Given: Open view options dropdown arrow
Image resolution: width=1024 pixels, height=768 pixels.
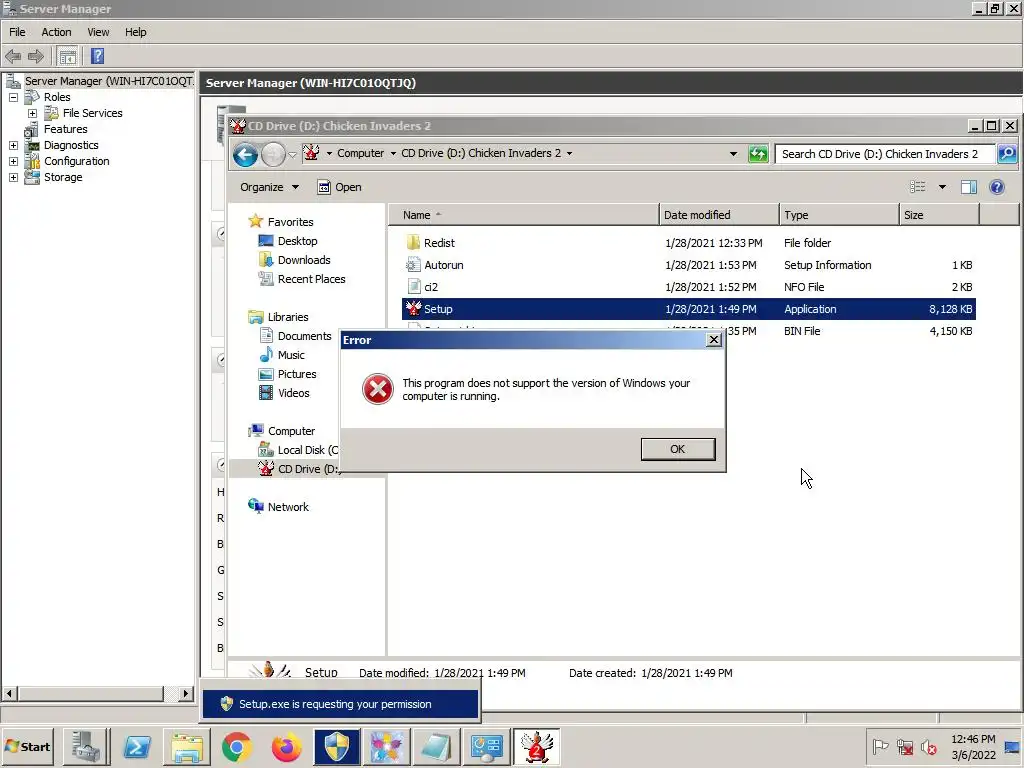Looking at the screenshot, I should (942, 187).
